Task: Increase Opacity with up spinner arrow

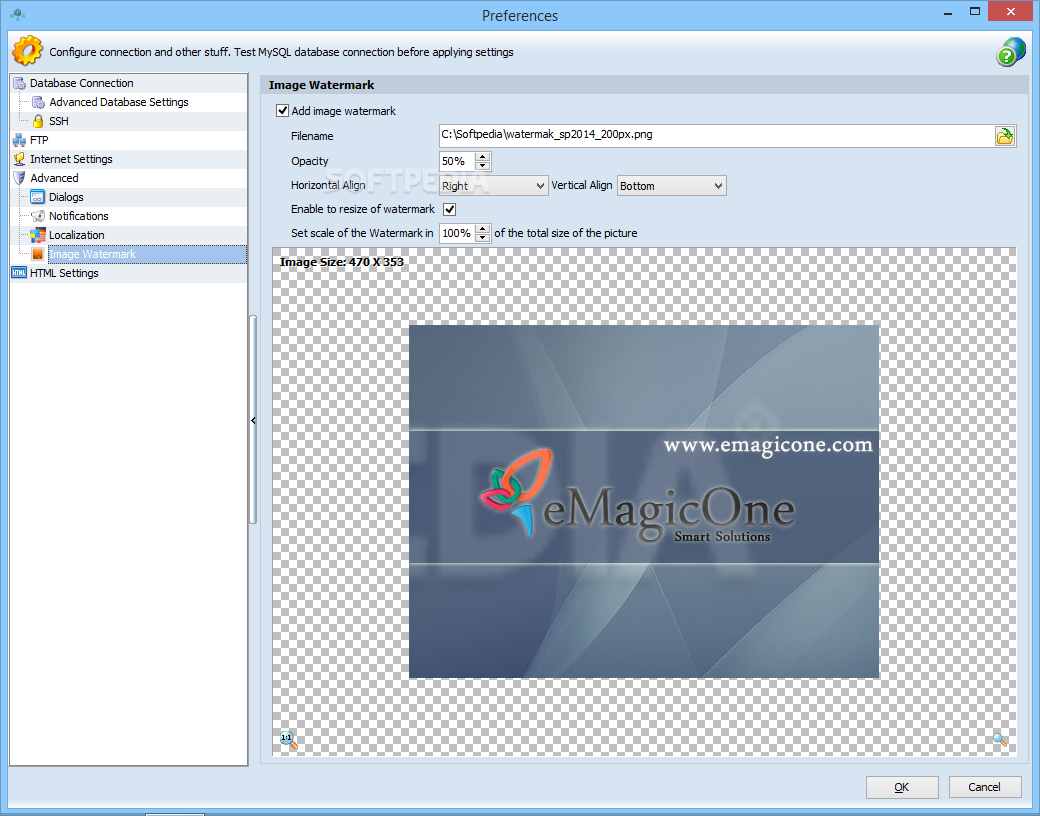Action: click(x=483, y=157)
